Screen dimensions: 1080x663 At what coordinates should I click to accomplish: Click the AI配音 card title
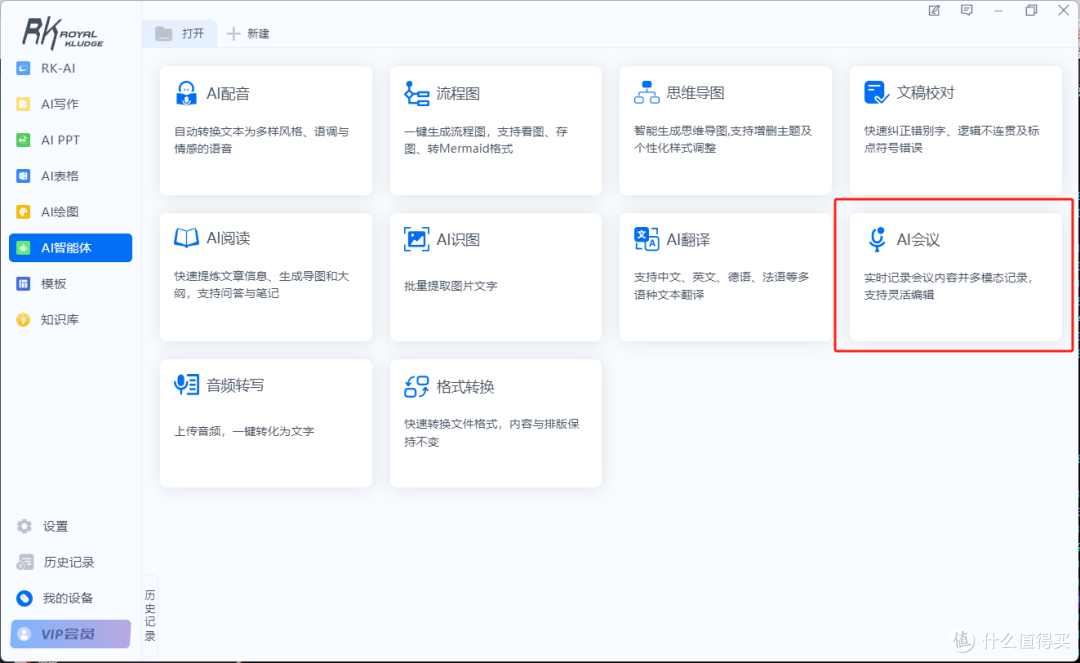click(x=228, y=94)
